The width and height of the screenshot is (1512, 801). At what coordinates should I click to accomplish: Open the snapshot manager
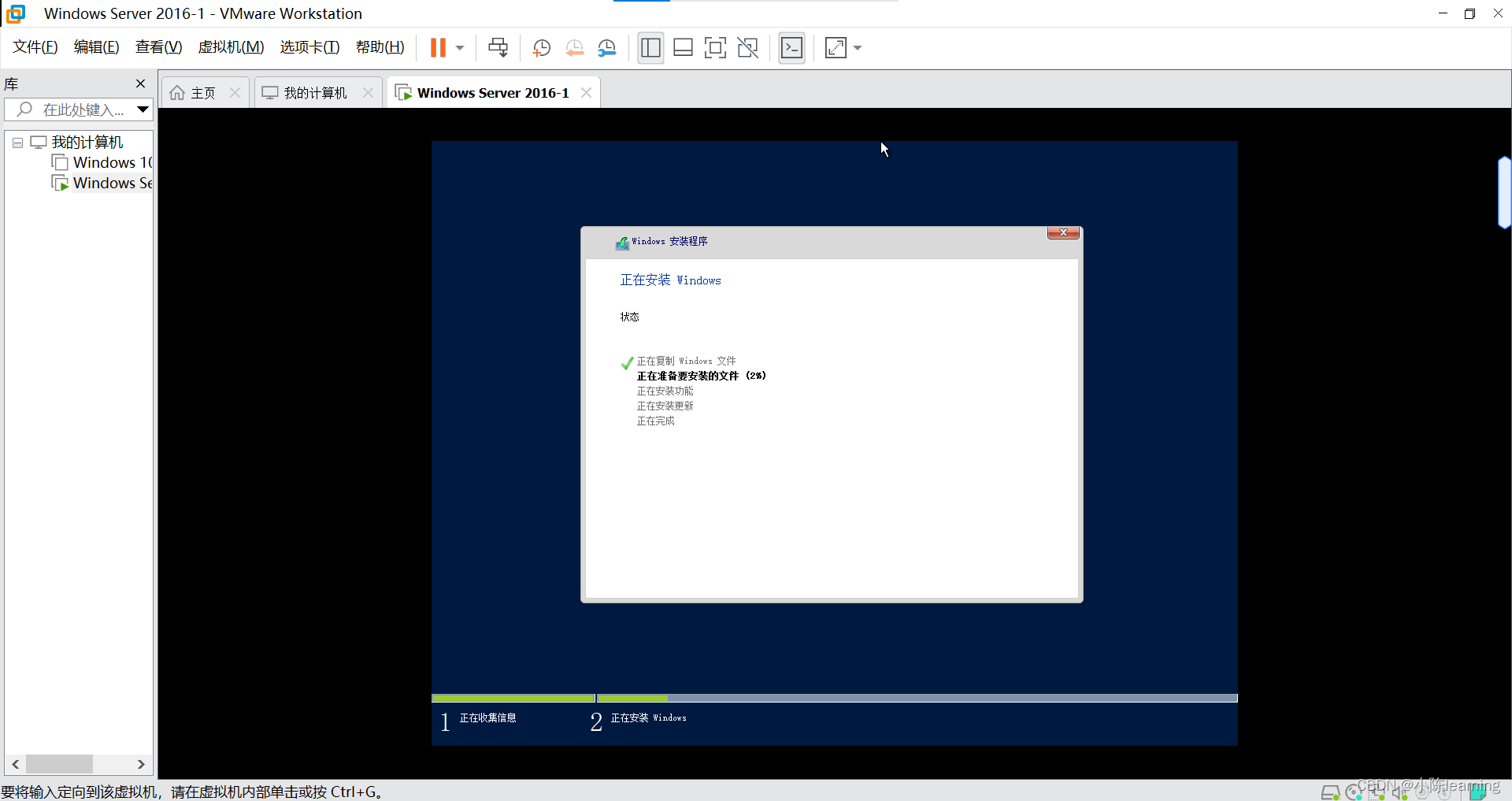click(x=607, y=48)
